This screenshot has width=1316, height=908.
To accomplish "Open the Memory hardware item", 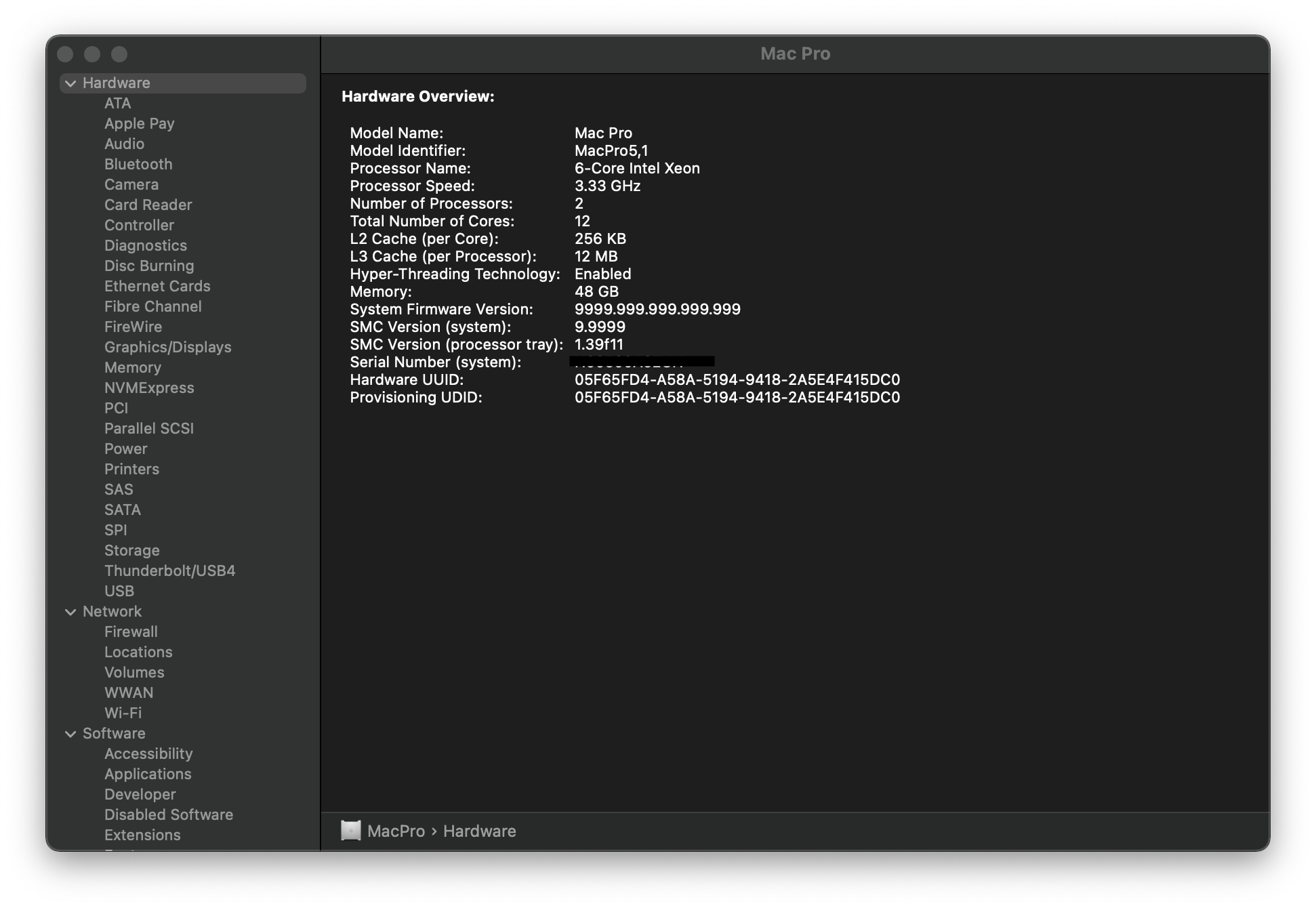I will [x=133, y=367].
